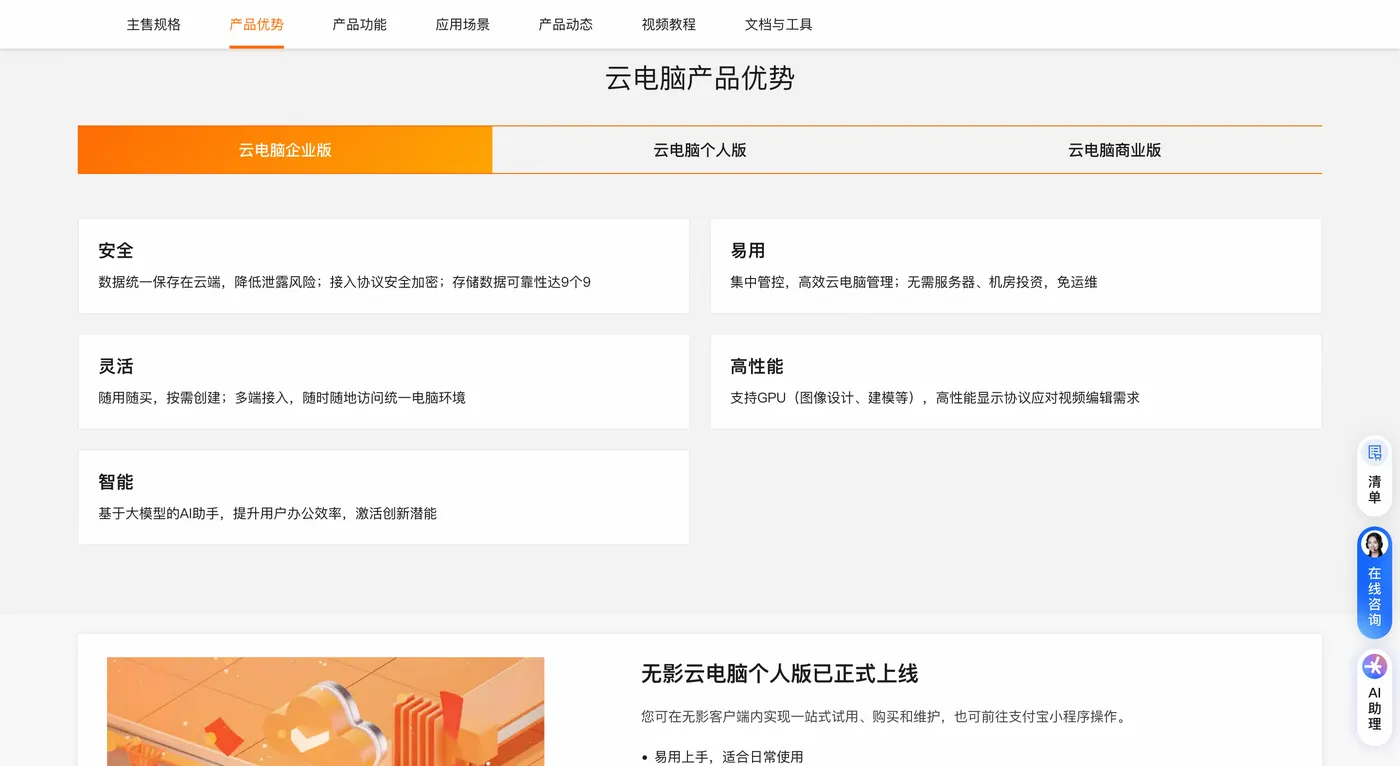Switch to the 云电脑个人版 tab
This screenshot has width=1400, height=766.
click(x=700, y=150)
